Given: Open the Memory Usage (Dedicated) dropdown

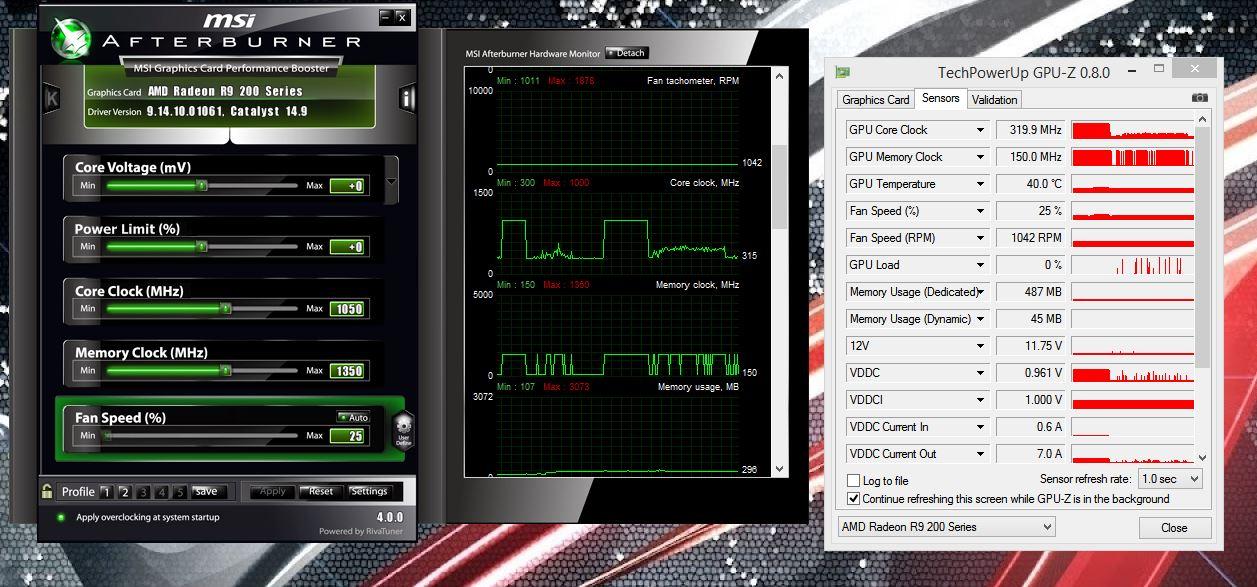Looking at the screenshot, I should coord(980,292).
